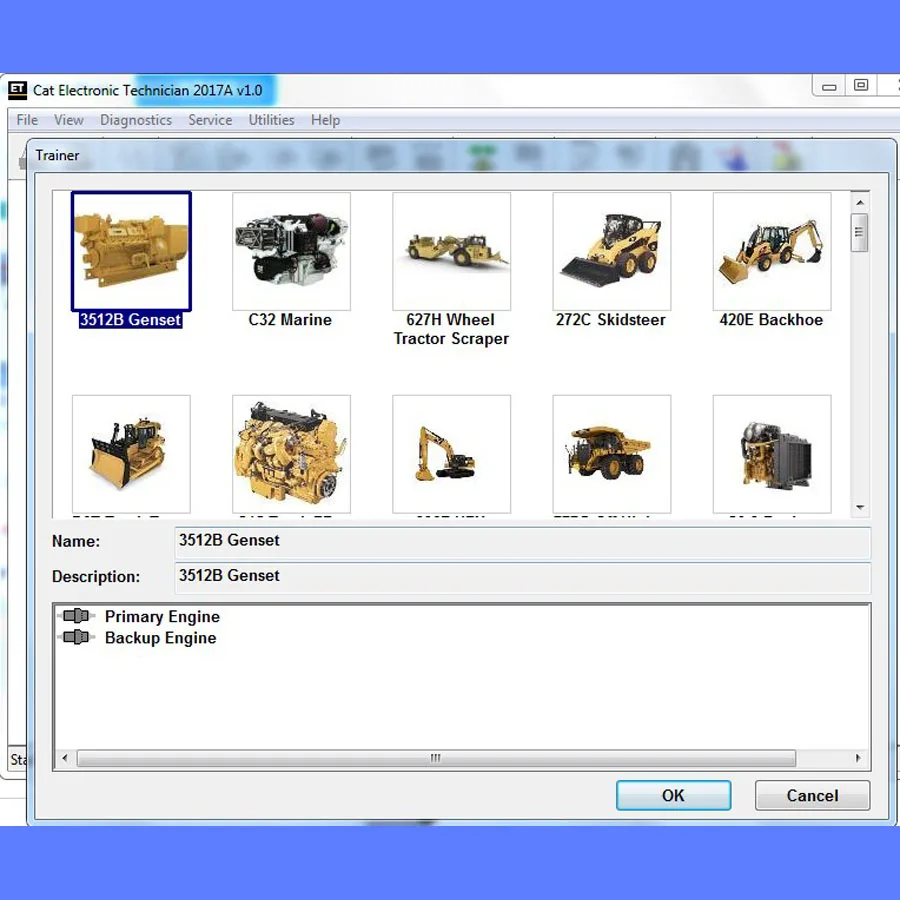The image size is (900, 900).
Task: Click the C32 Marine caption label
Action: tap(290, 320)
